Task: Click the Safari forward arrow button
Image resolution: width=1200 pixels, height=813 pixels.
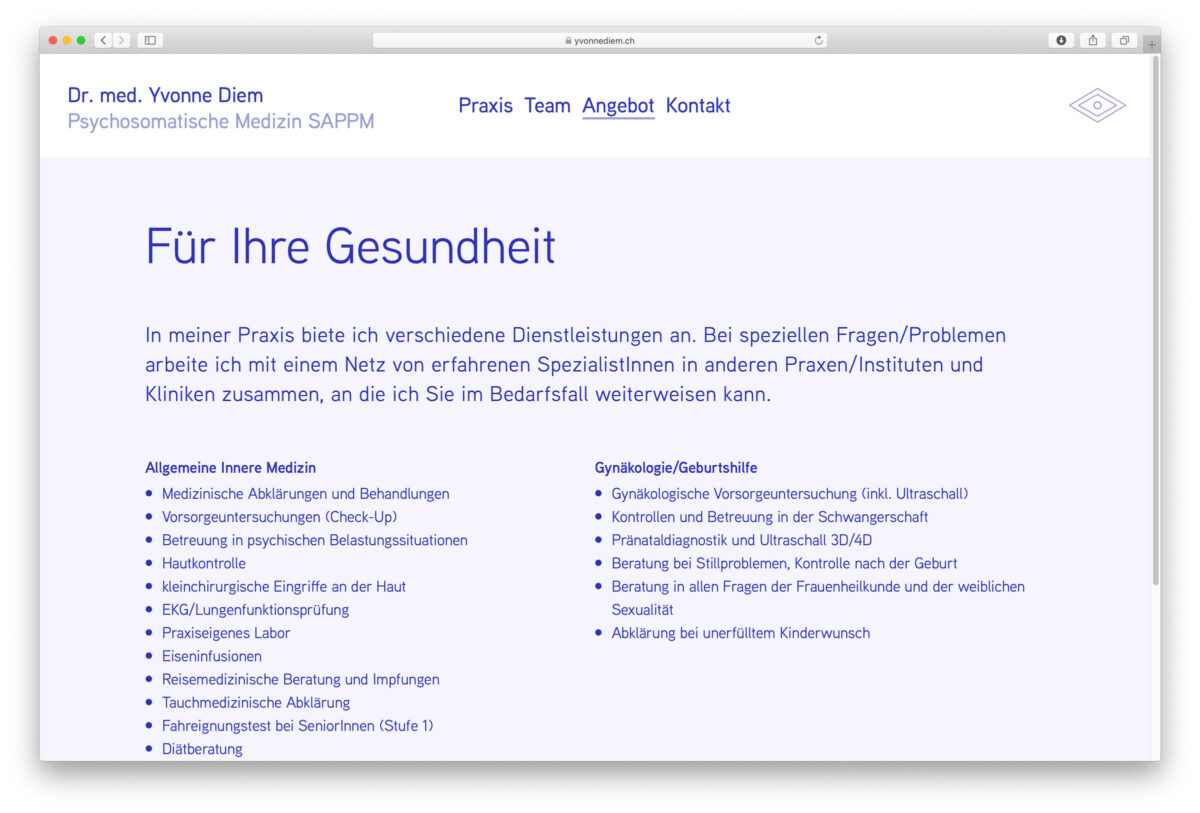Action: pyautogui.click(x=122, y=40)
